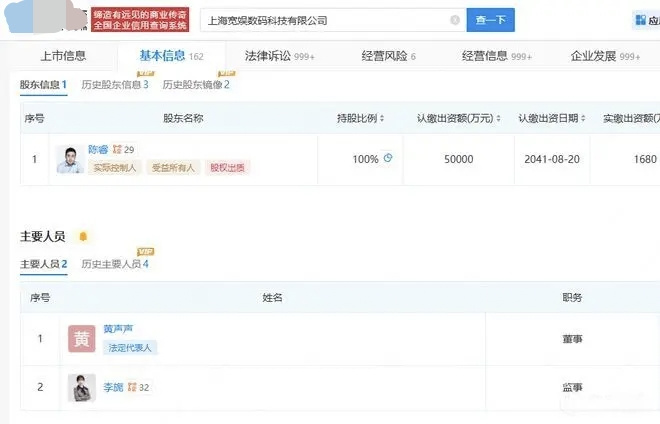The image size is (660, 424).
Task: Select the 主要人员 2 sub-tab
Action: [43, 264]
